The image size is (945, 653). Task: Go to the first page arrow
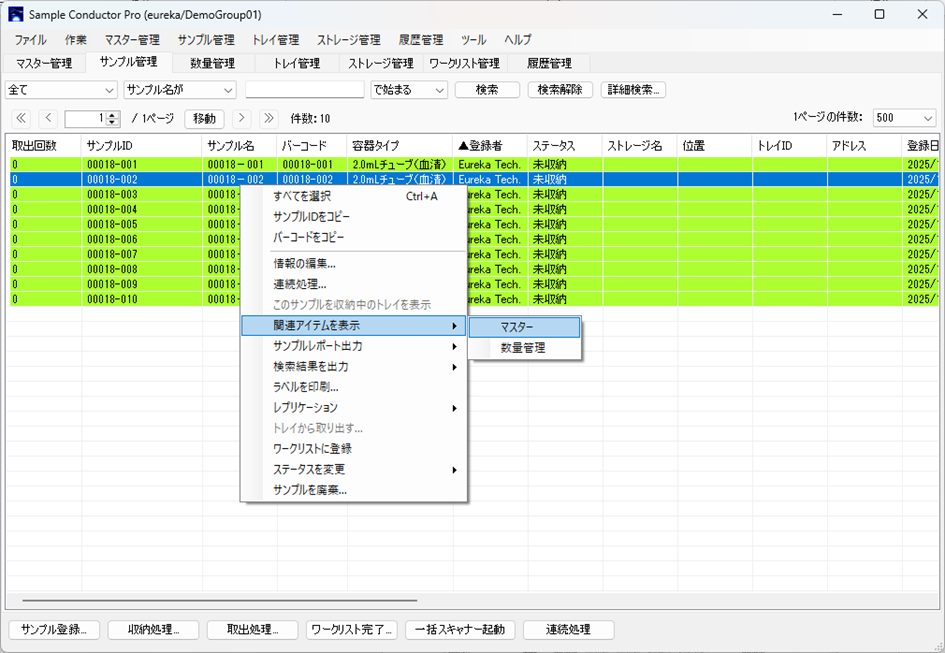click(x=21, y=119)
